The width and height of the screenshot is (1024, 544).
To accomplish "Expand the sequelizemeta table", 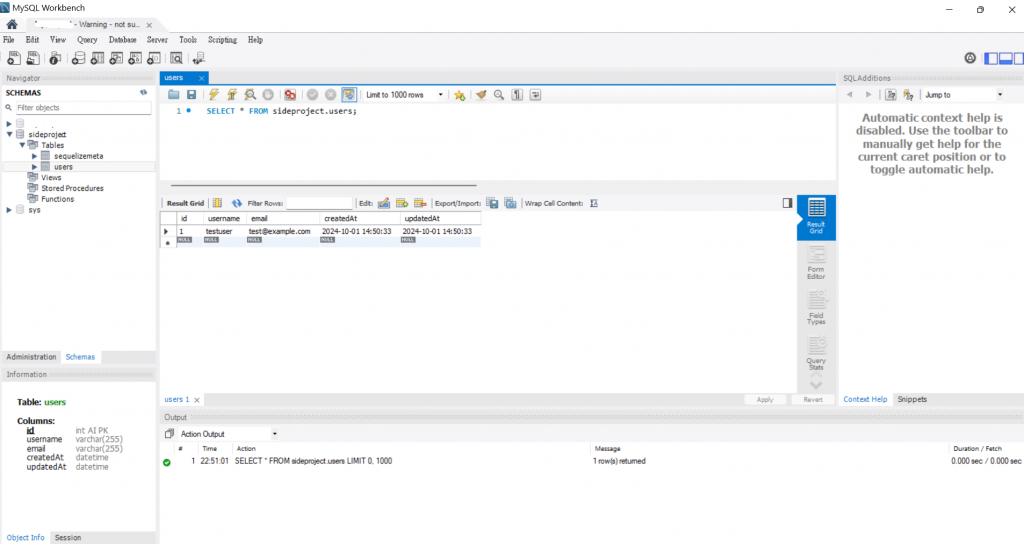I will click(x=35, y=156).
